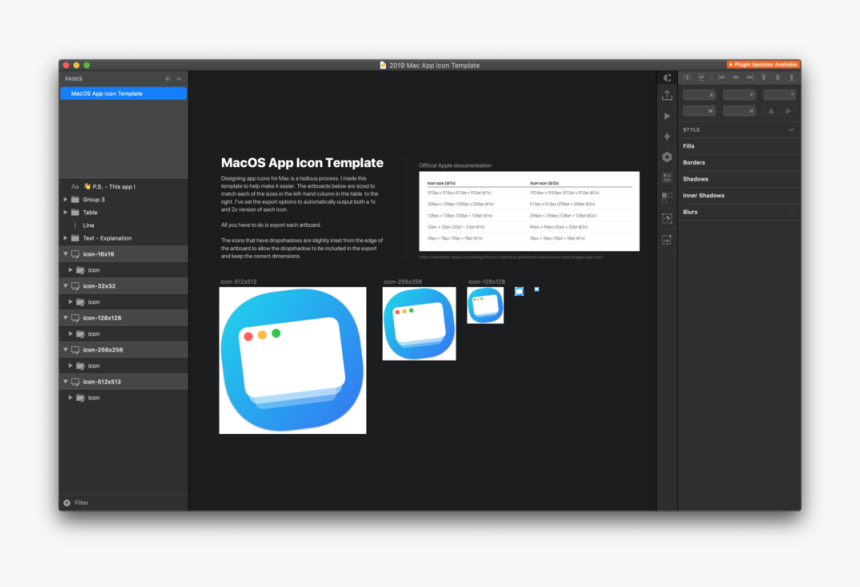This screenshot has width=860, height=587.
Task: Select the icon-256x256 artboard title on canvas
Action: 403,281
